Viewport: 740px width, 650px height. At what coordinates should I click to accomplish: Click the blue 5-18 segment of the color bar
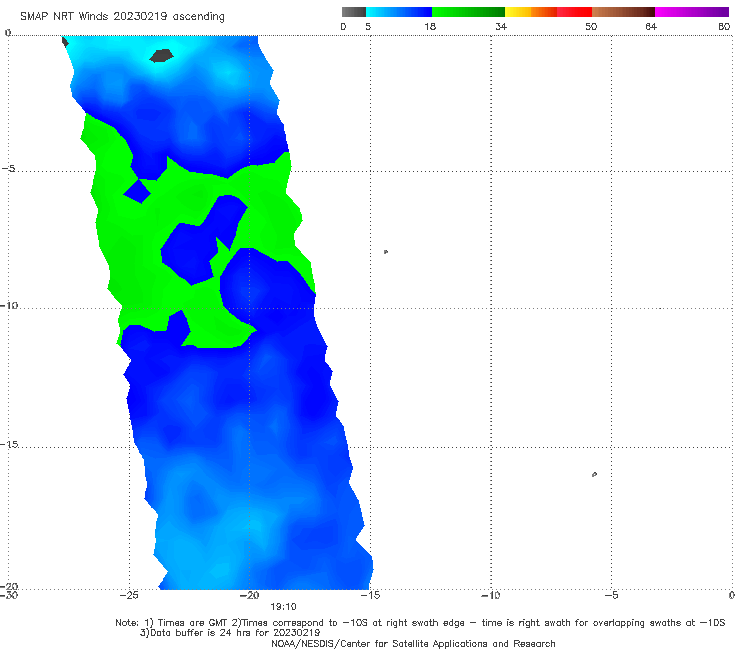pos(399,12)
